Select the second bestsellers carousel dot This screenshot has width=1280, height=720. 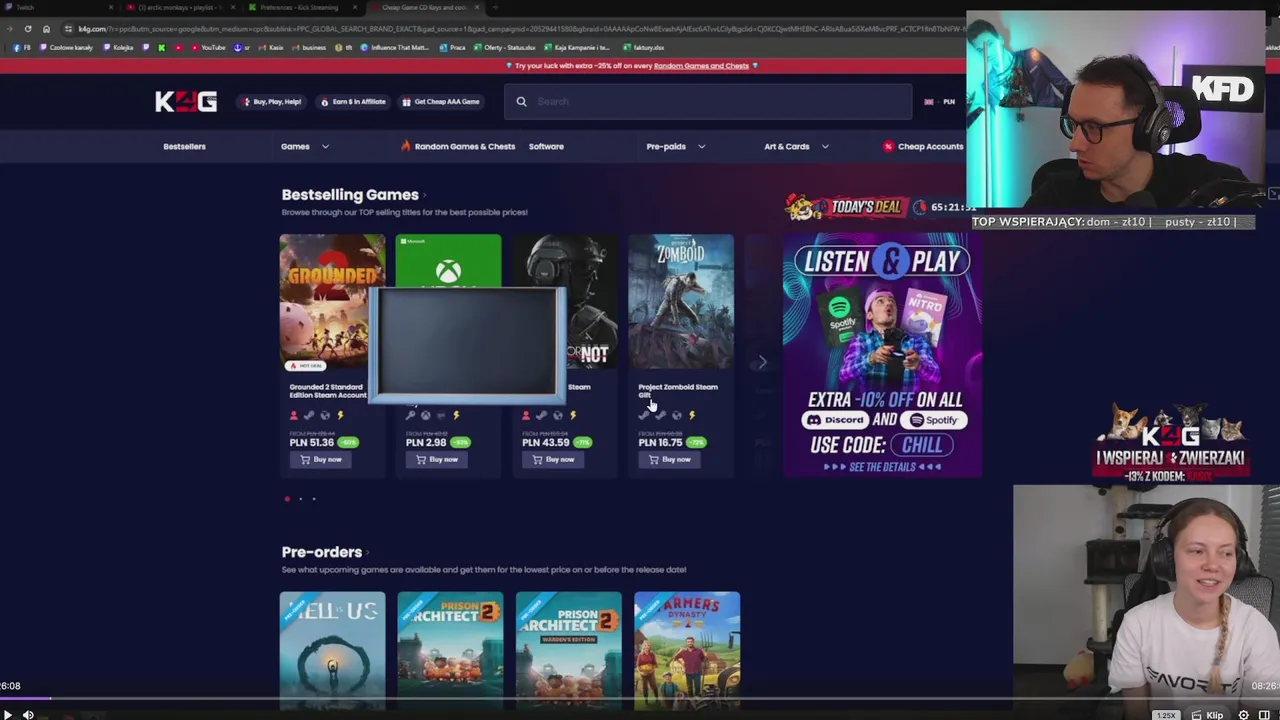[300, 498]
